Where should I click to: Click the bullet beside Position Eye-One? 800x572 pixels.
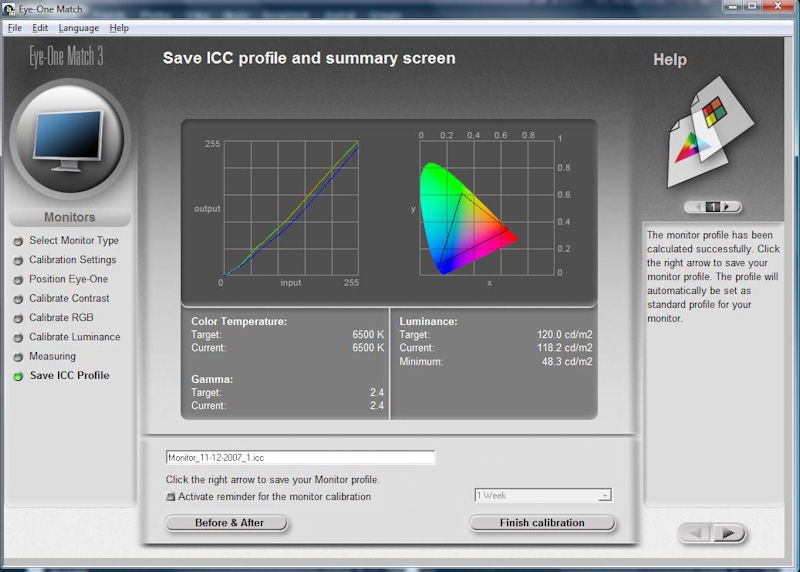pos(18,280)
